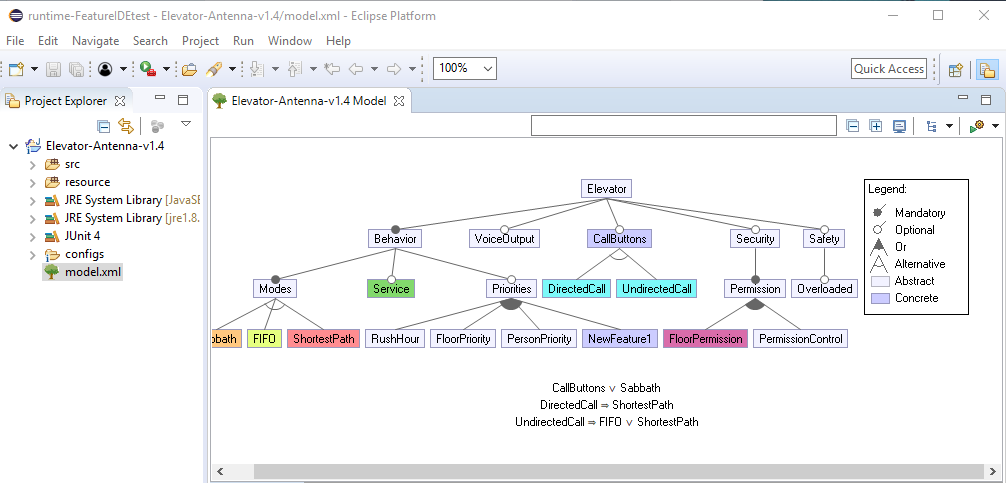Open the layout icon dropdown in model toolbar
The height and width of the screenshot is (483, 1006).
tap(950, 126)
